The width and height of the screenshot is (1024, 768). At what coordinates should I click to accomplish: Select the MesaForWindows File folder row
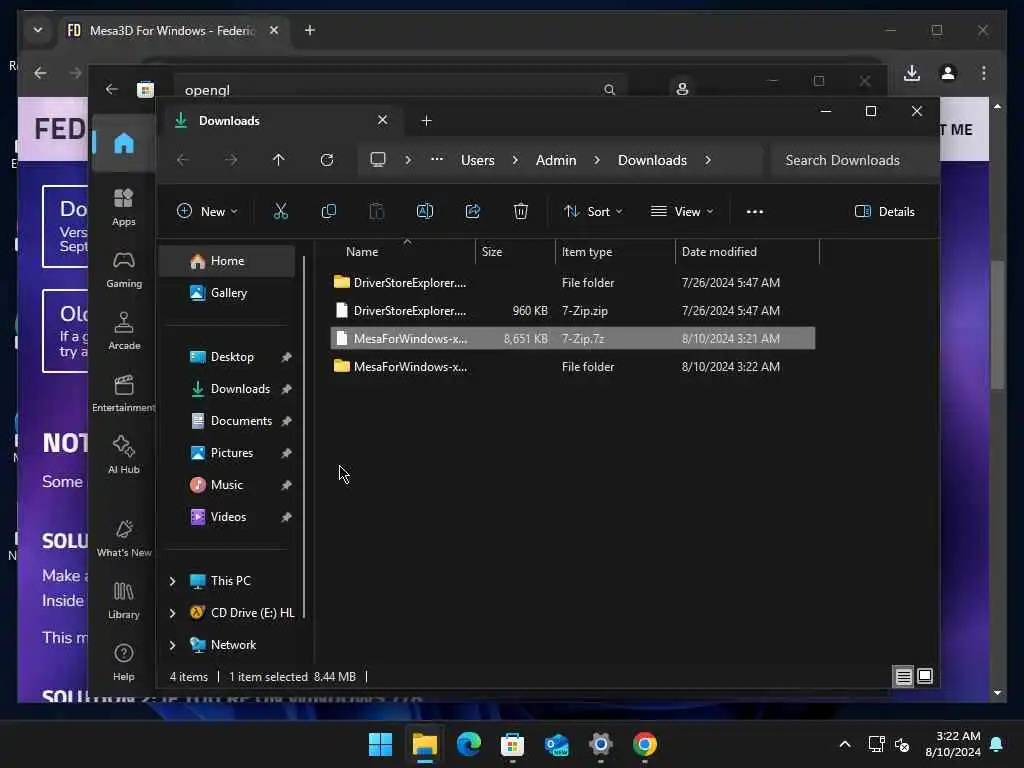(573, 366)
